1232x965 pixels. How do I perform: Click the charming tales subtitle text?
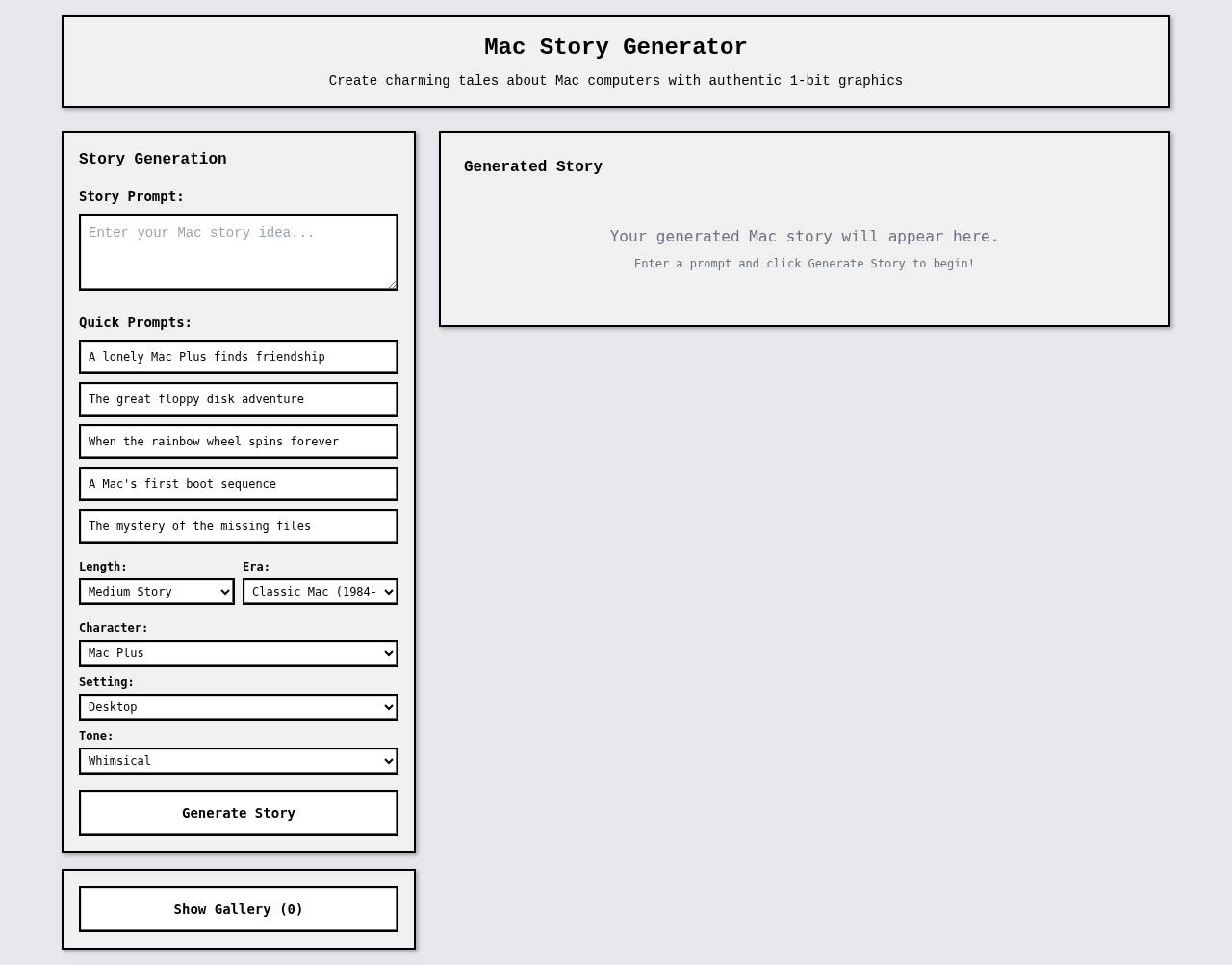point(615,81)
